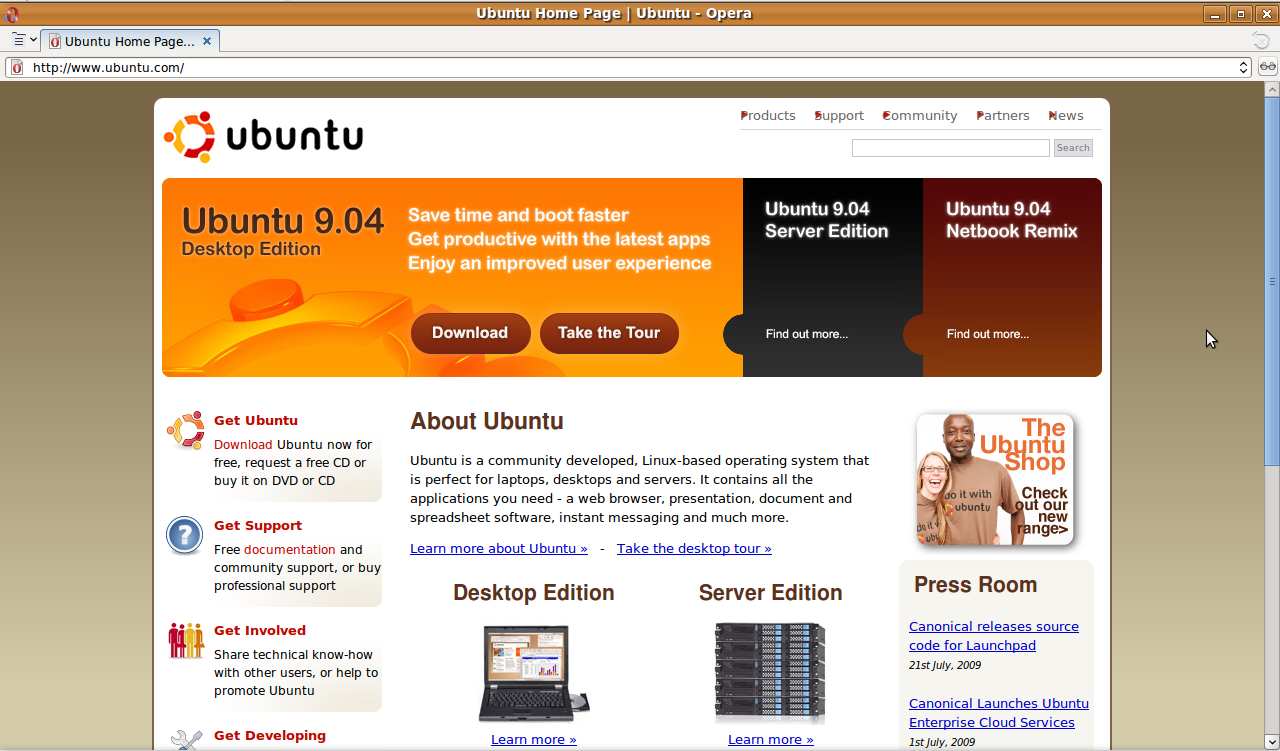
Task: Click the URL address field
Action: [x=628, y=68]
